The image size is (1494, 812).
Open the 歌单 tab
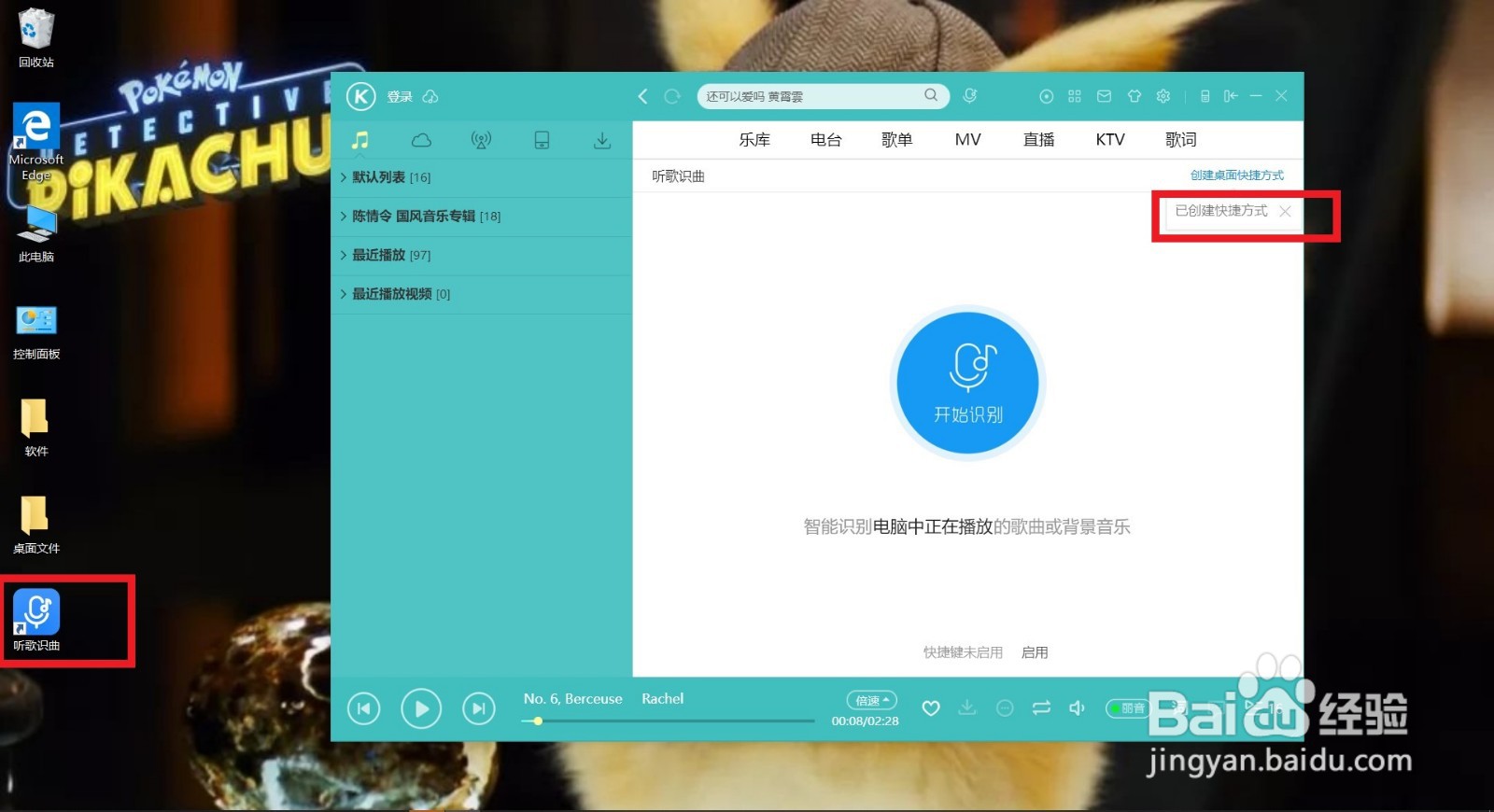[896, 140]
